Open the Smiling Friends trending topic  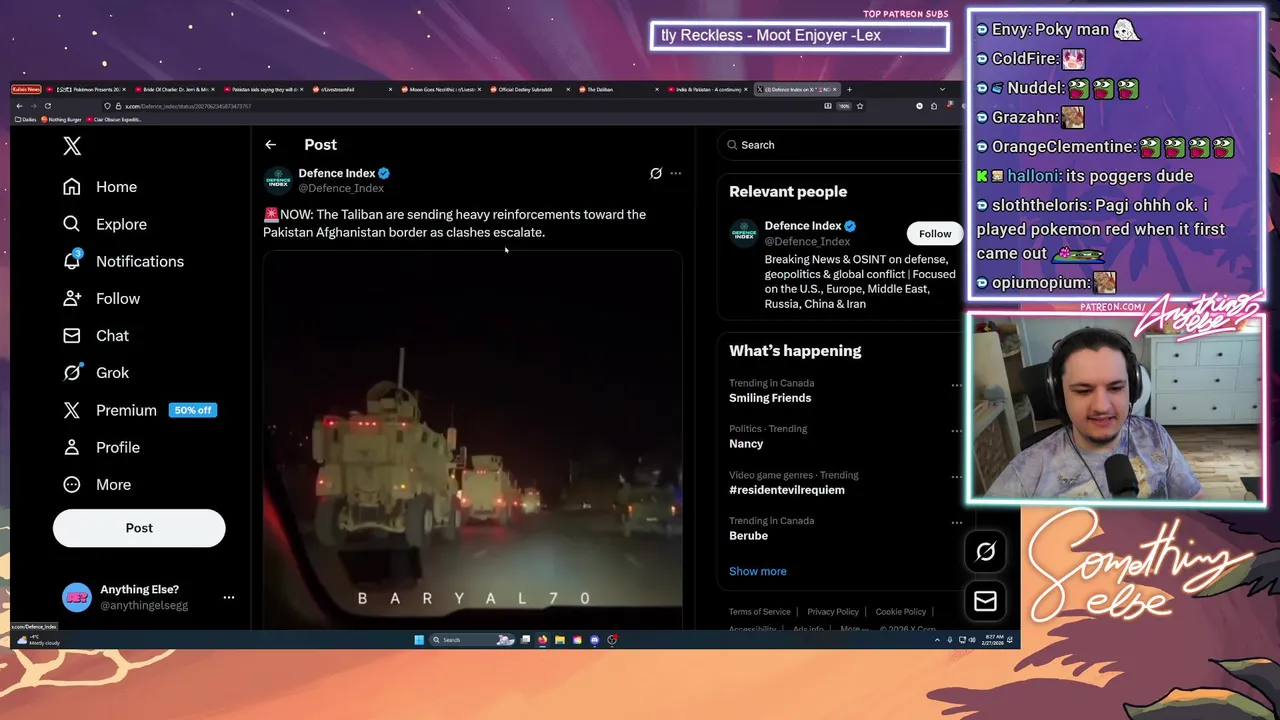(x=770, y=398)
